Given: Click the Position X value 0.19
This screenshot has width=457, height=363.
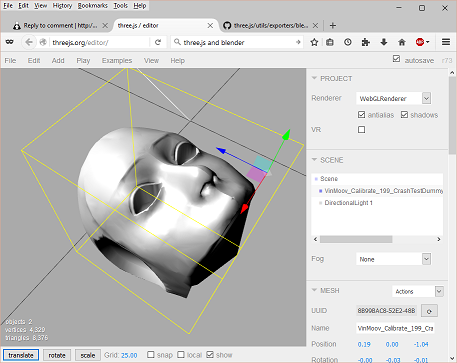Looking at the screenshot, I should click(x=364, y=344).
